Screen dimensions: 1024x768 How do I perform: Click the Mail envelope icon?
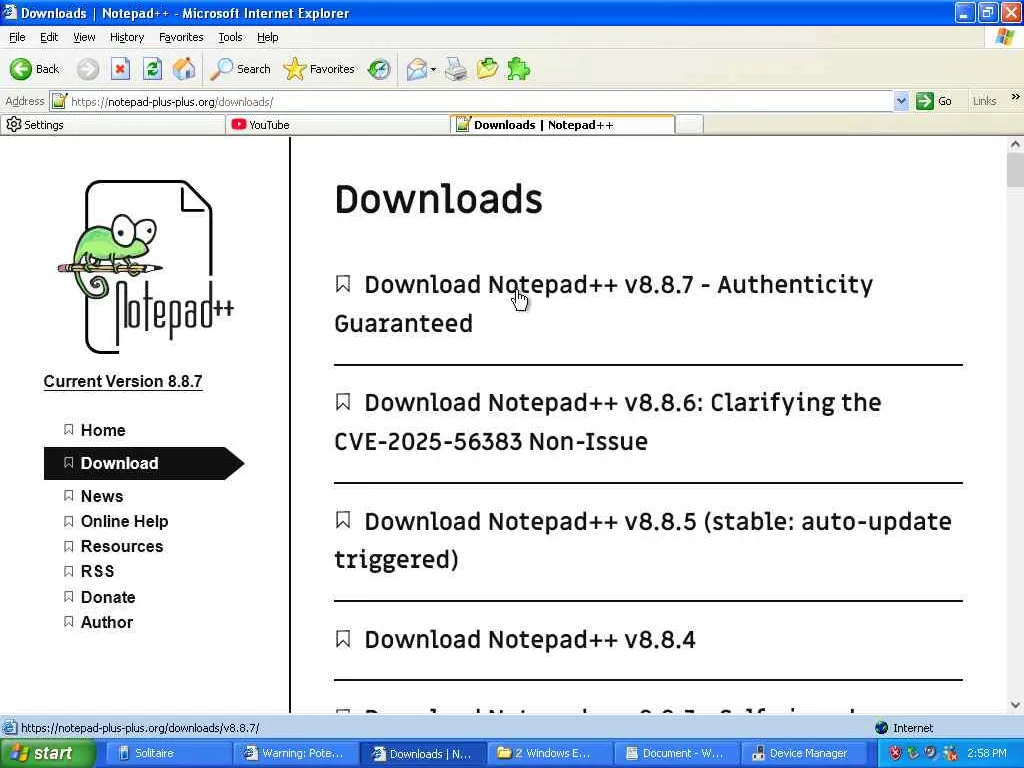tap(416, 69)
